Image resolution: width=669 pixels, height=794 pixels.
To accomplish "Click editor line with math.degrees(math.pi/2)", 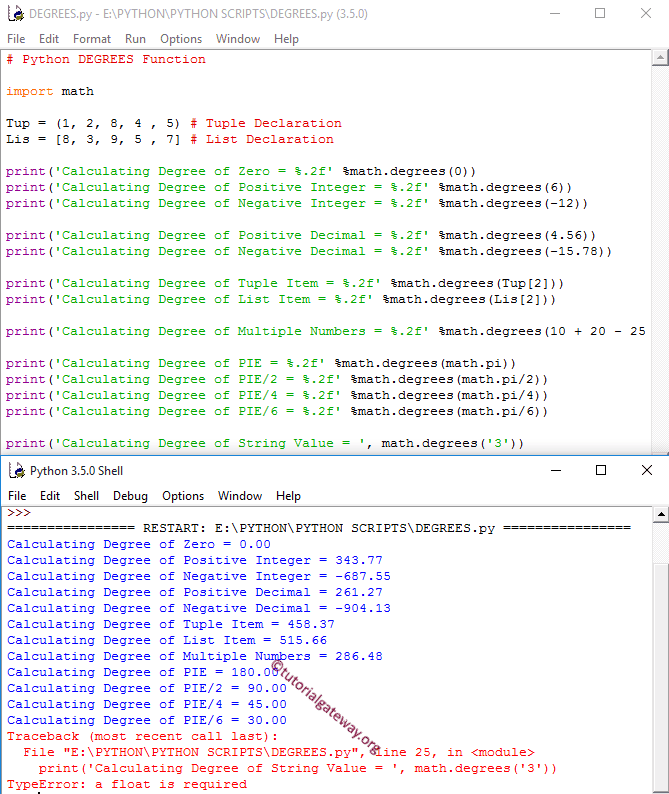I will coord(277,380).
